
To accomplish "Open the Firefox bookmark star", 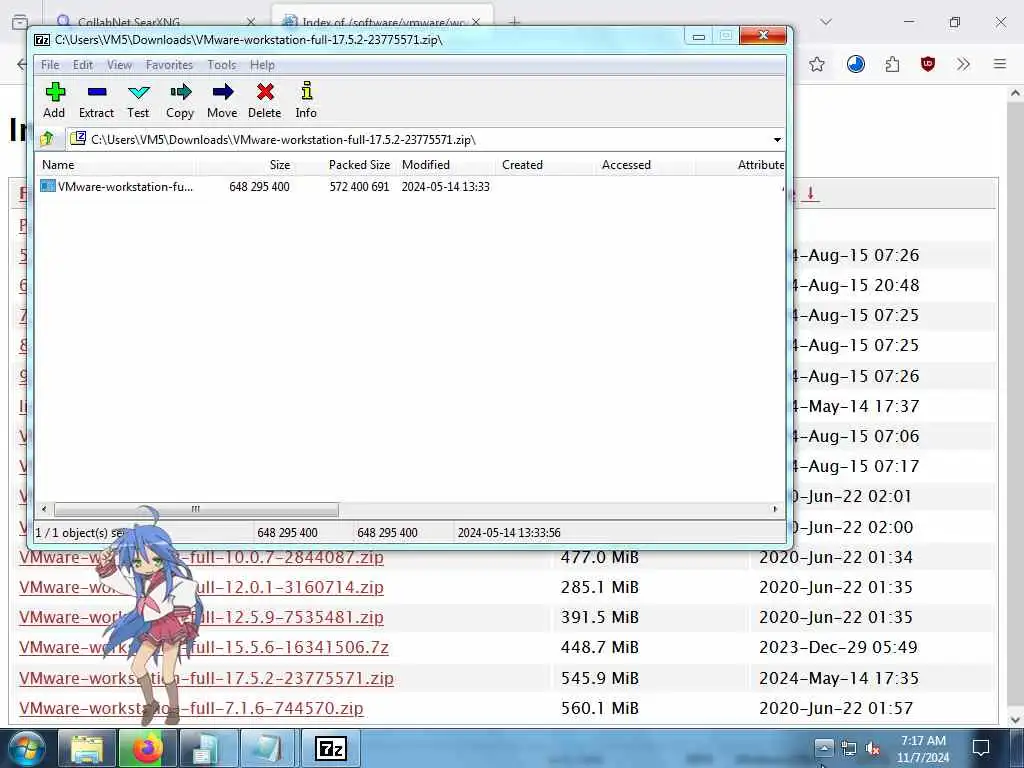I will click(x=816, y=64).
